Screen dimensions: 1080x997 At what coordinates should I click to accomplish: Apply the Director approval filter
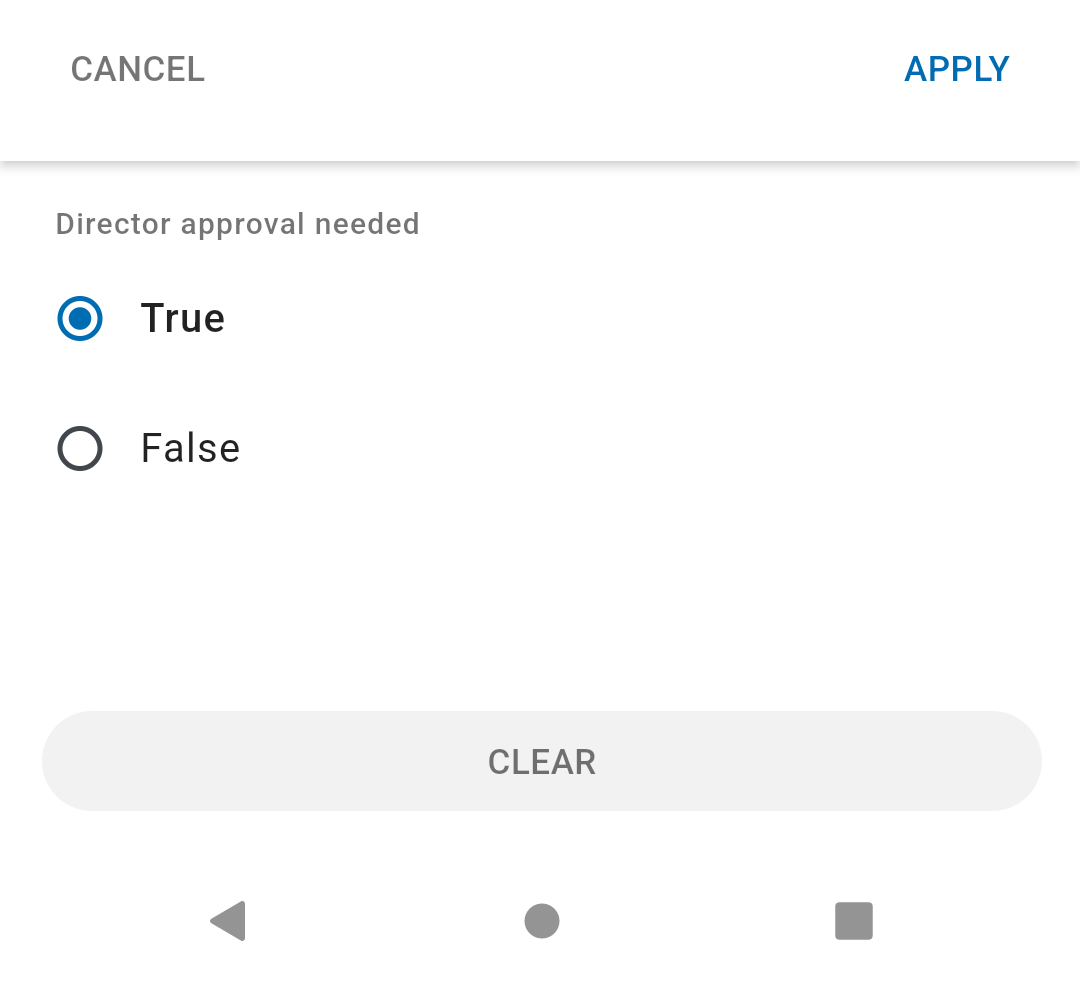(957, 70)
